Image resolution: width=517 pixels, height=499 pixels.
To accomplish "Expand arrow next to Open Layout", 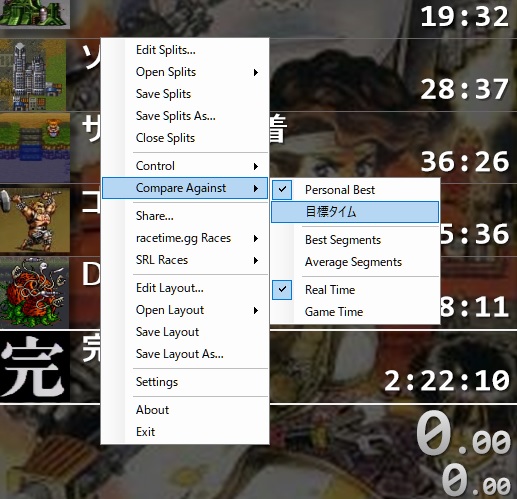I will pyautogui.click(x=256, y=310).
